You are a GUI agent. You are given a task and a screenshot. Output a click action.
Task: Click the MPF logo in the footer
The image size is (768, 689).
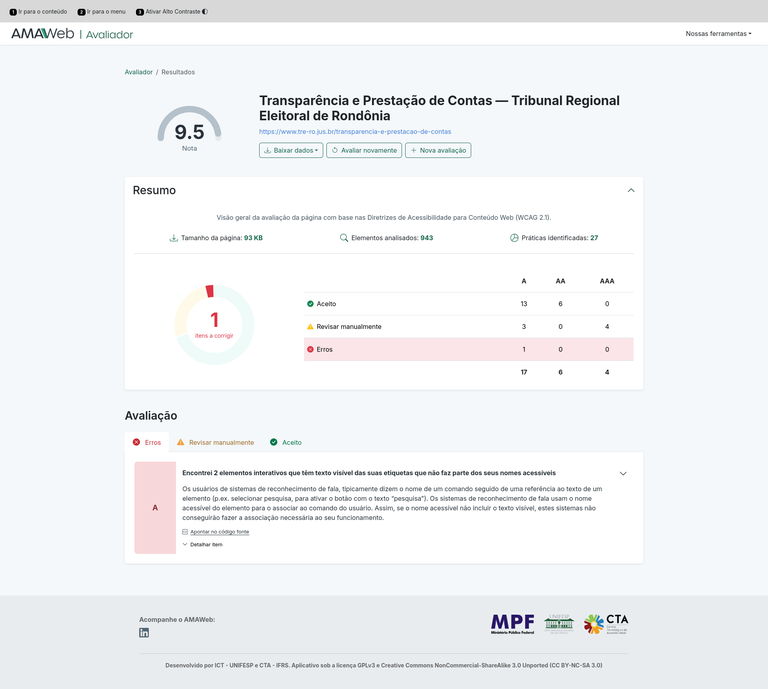(513, 624)
